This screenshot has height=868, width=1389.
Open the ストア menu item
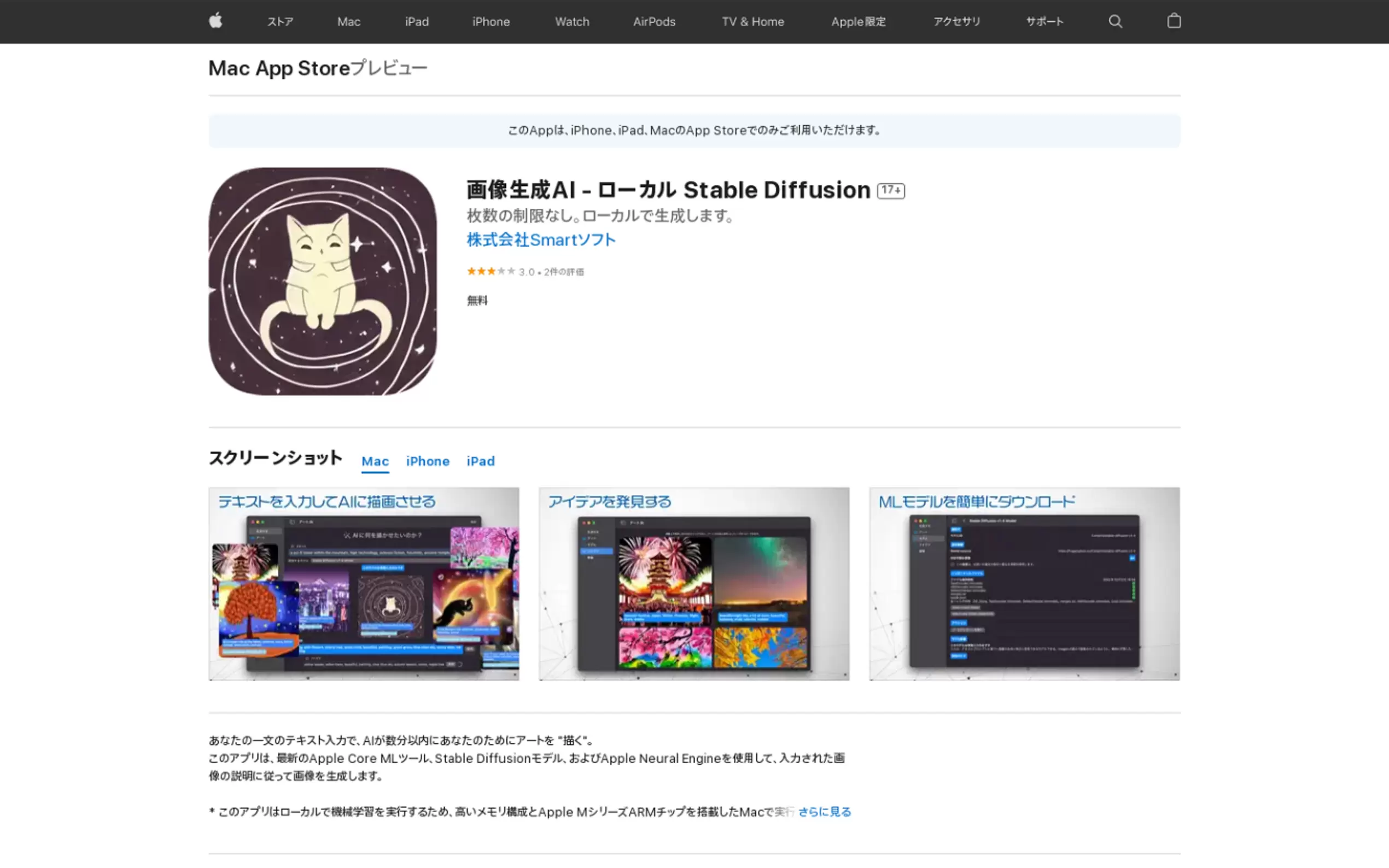pyautogui.click(x=280, y=22)
